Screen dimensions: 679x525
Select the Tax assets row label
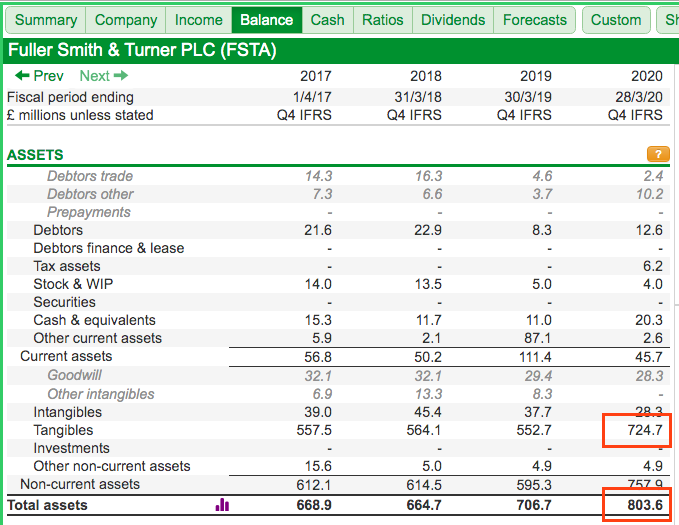(x=67, y=266)
